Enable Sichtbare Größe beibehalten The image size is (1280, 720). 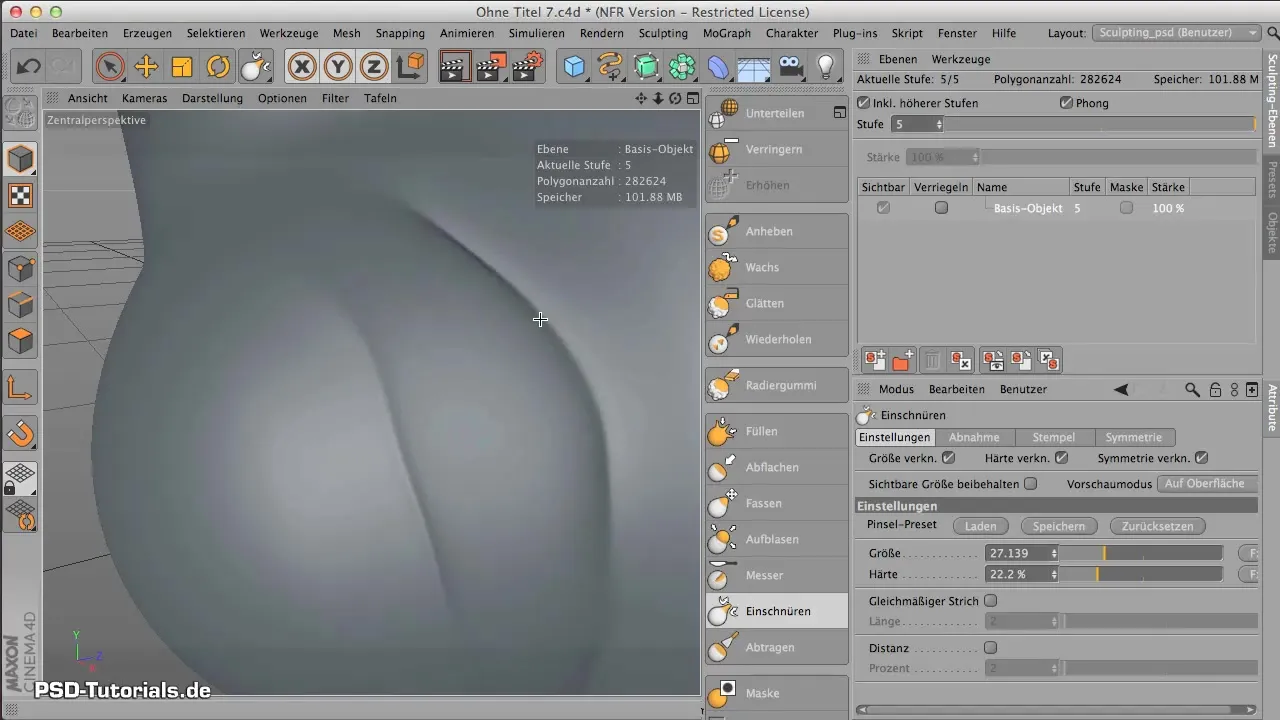pos(1031,483)
